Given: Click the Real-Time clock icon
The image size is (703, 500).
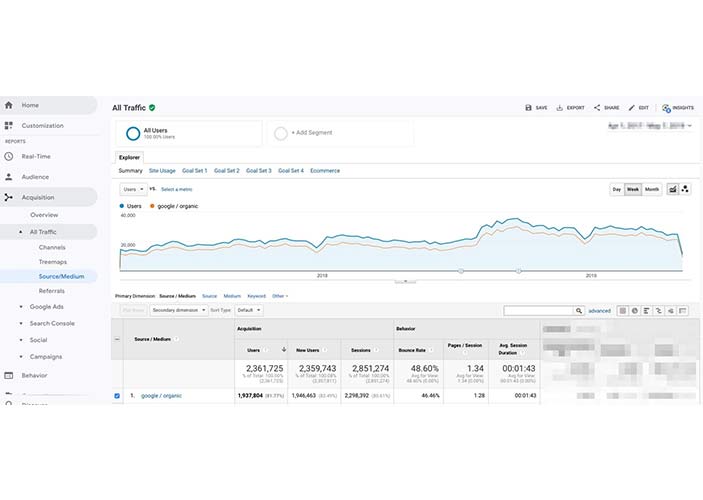Looking at the screenshot, I should tap(9, 157).
